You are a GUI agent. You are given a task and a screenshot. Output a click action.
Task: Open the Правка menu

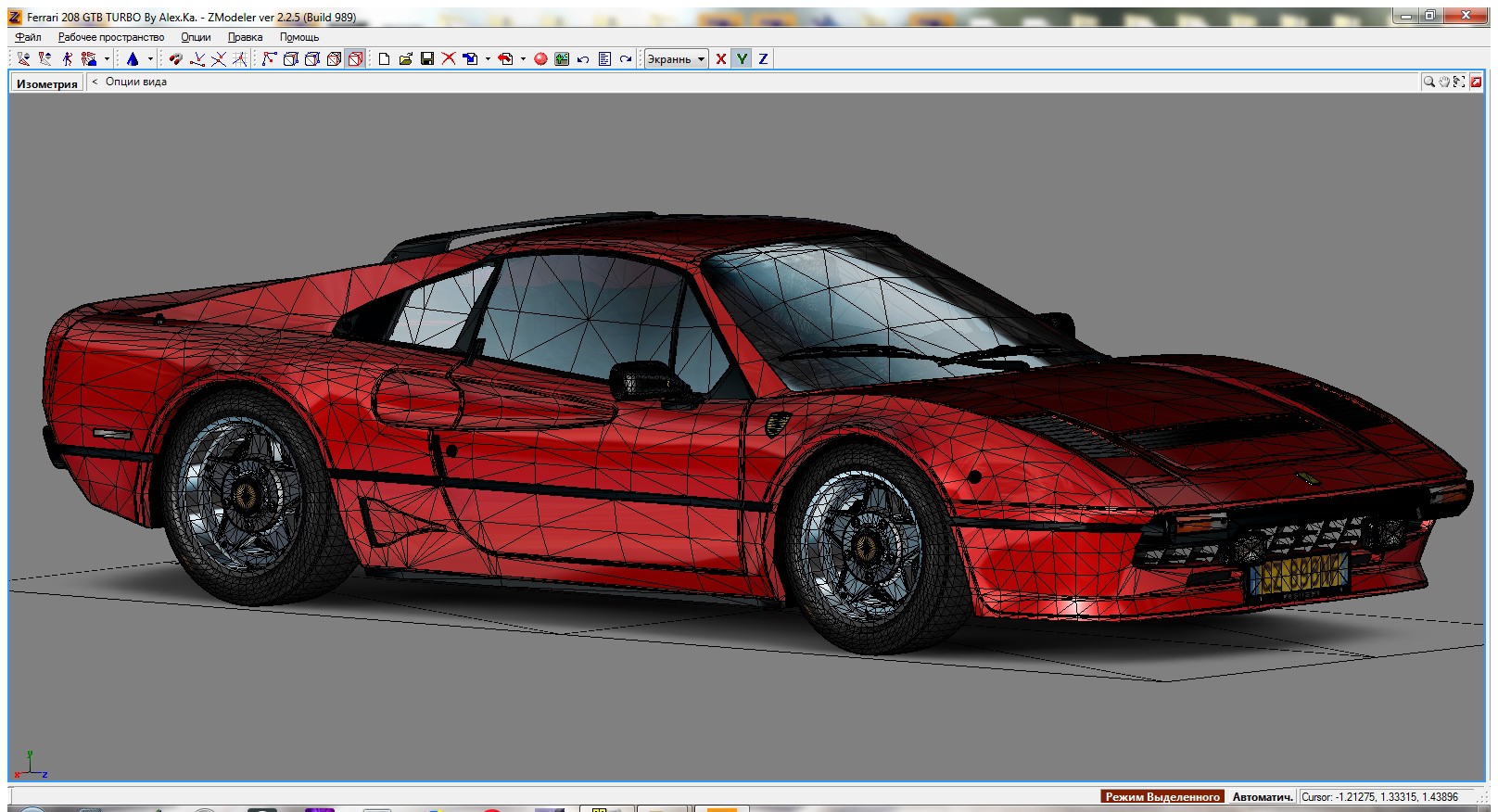point(246,37)
